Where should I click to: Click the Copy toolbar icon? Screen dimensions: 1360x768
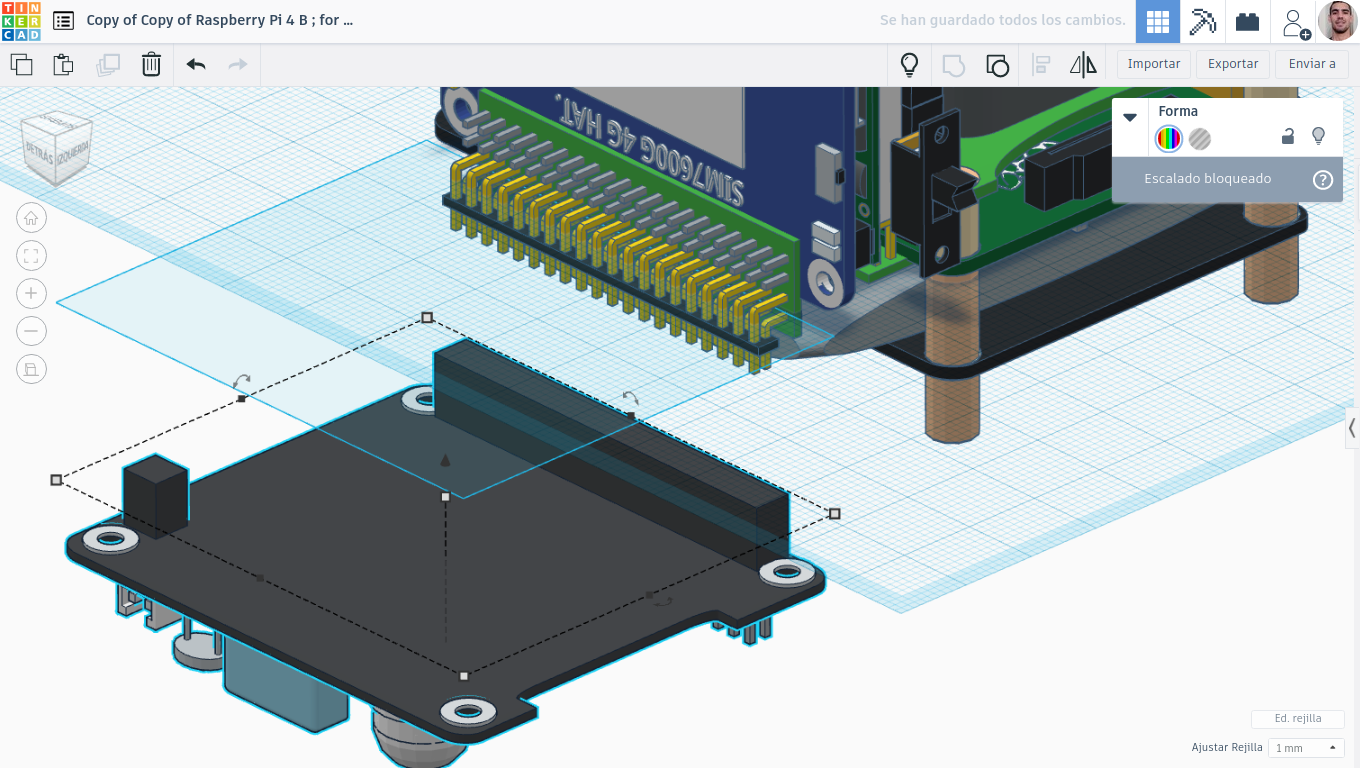pos(21,65)
